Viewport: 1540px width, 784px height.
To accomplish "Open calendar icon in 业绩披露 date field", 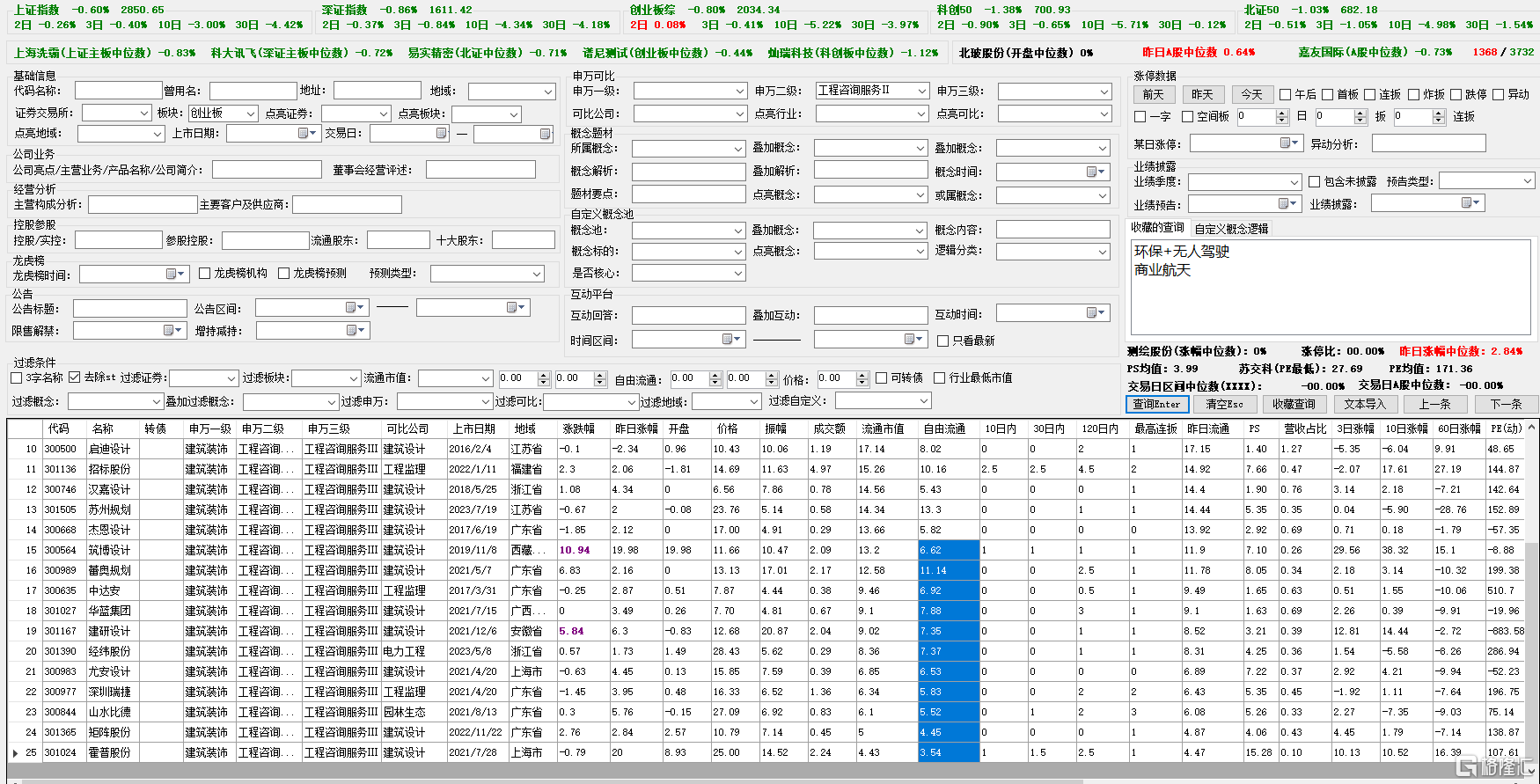I will coord(1470,203).
